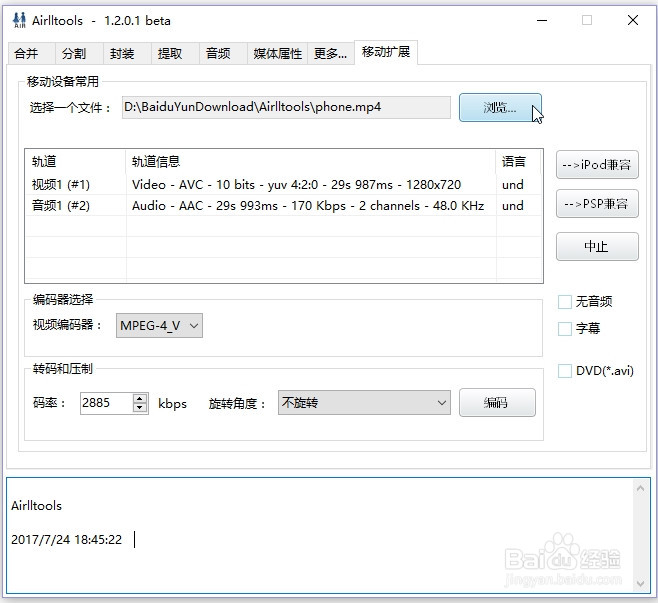Close the Airlltools window
Viewport: 658px width, 603px height.
pyautogui.click(x=633, y=20)
